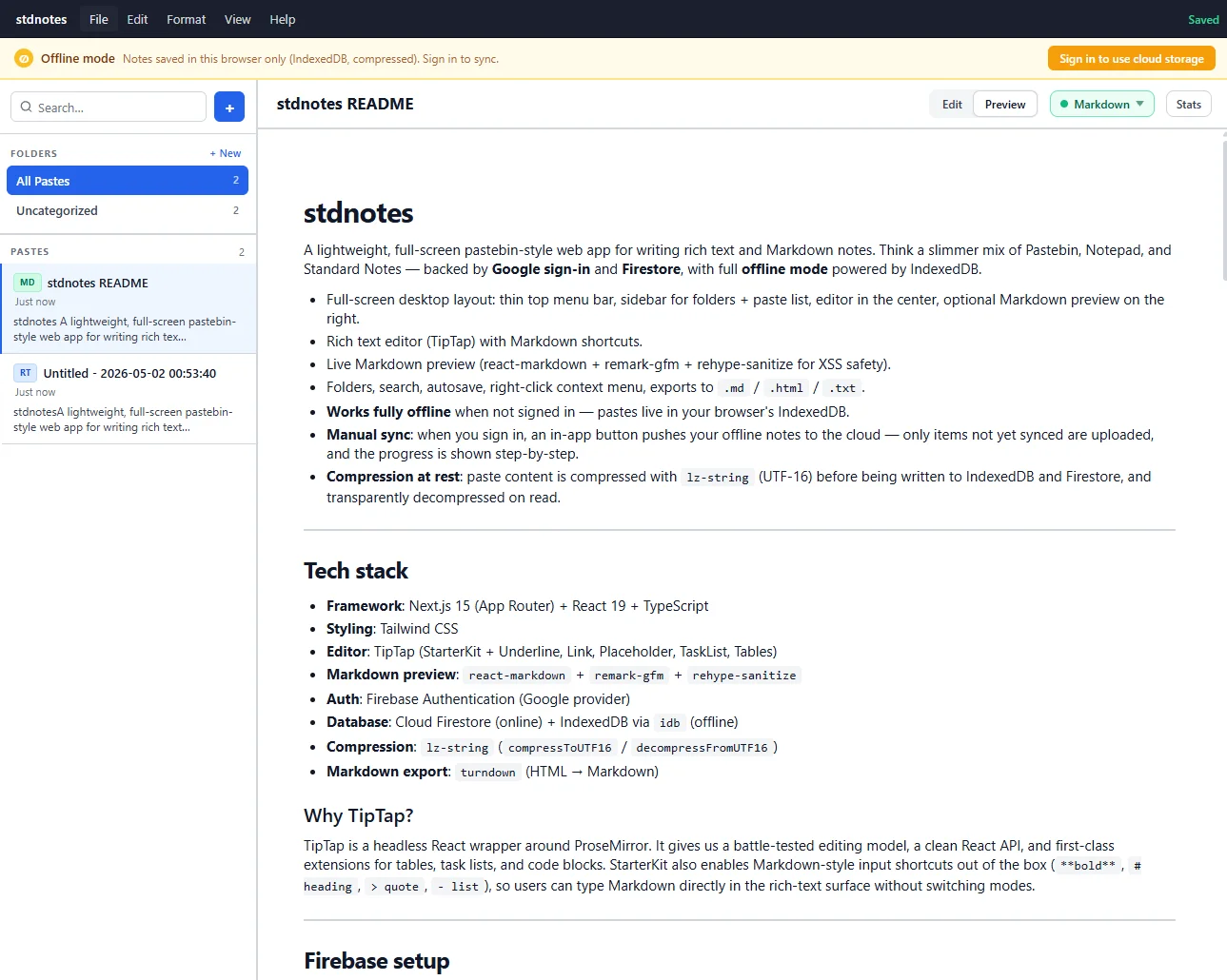Click the Offline mode label in banner
Screen dimensions: 1227x980
(x=78, y=59)
